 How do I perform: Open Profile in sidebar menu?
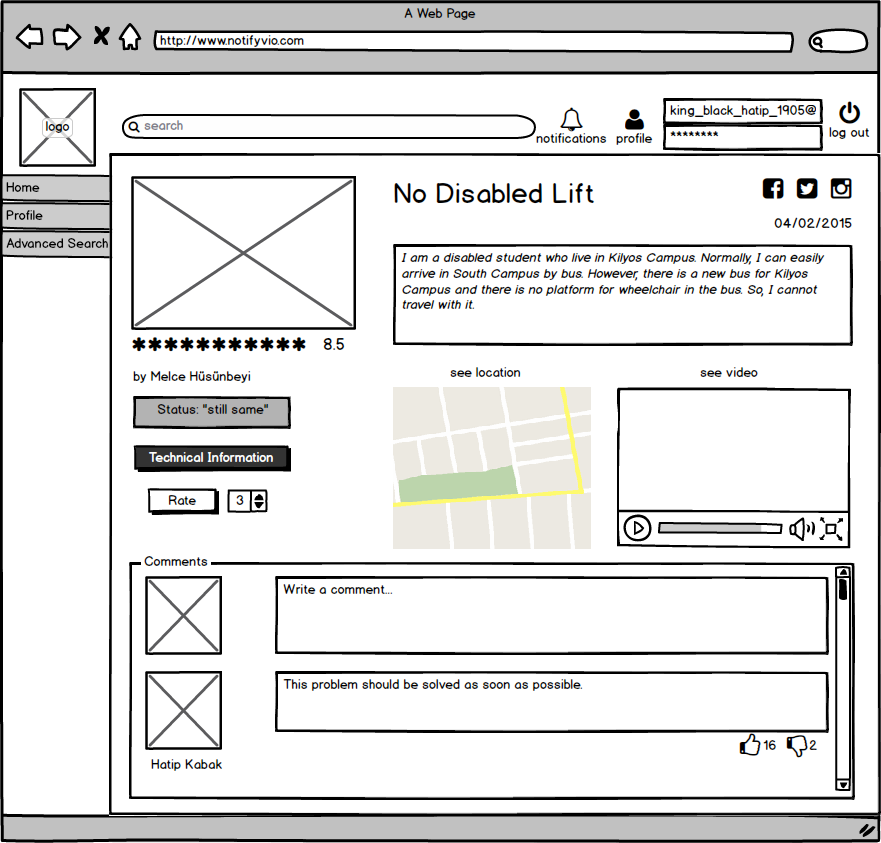[56, 216]
